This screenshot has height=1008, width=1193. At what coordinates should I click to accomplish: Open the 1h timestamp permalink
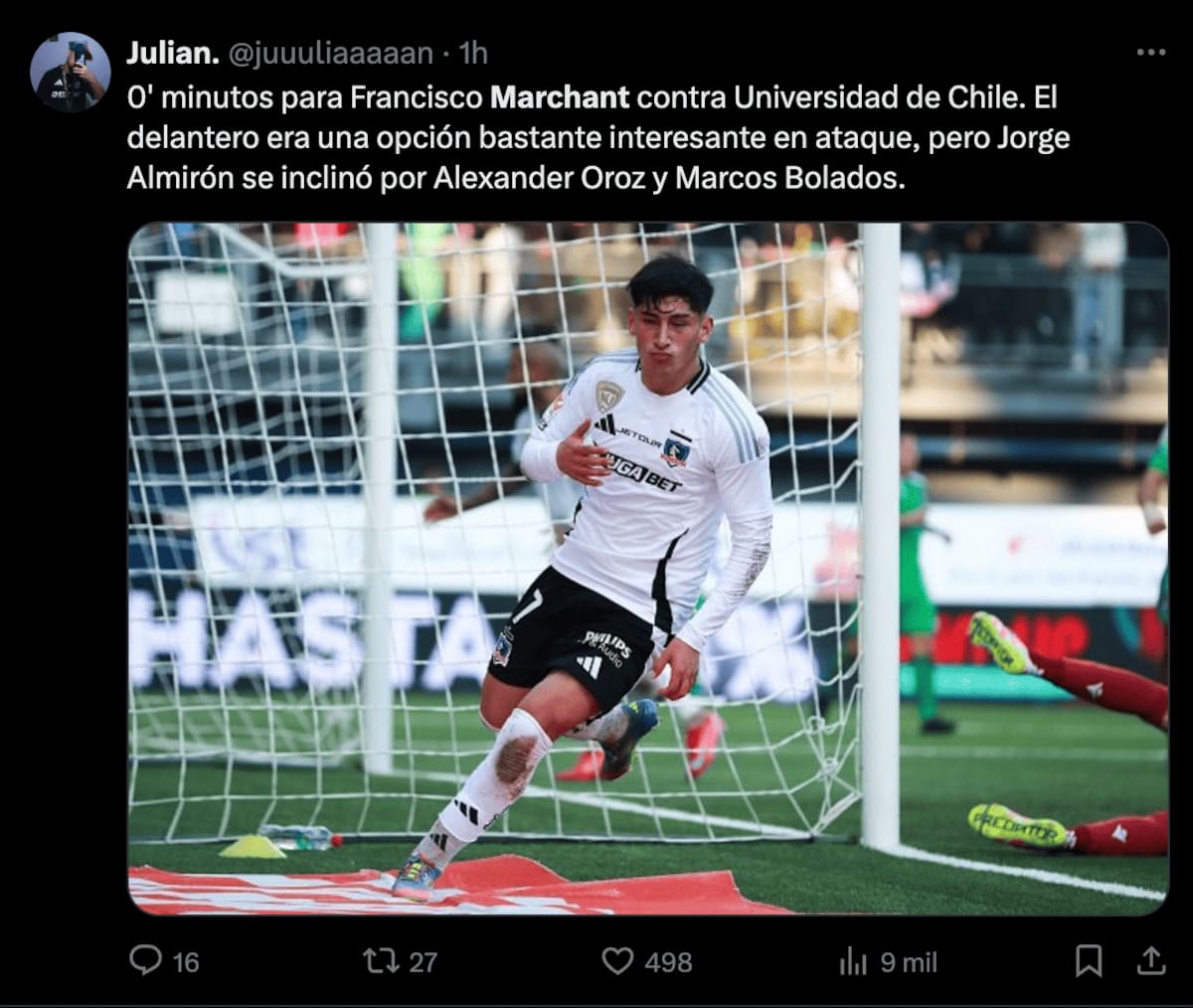(473, 53)
